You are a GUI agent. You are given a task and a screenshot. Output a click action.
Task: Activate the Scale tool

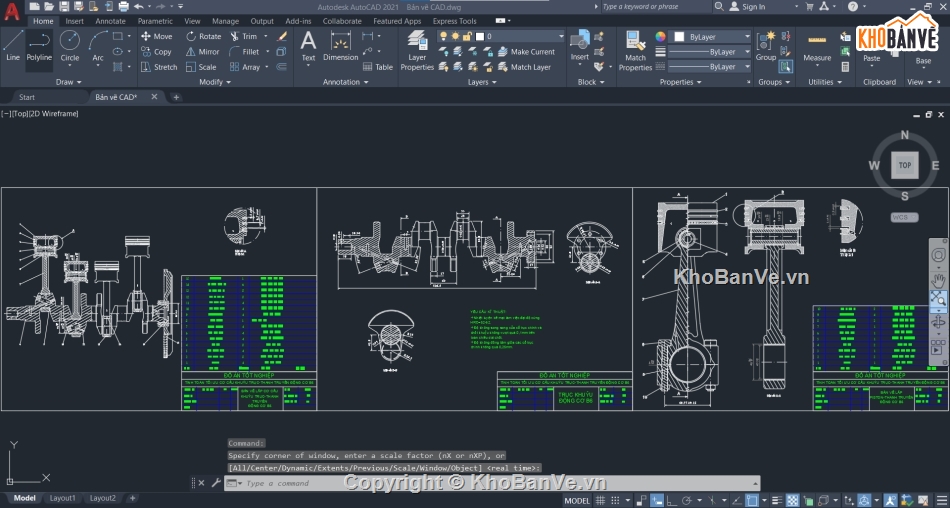pyautogui.click(x=201, y=67)
